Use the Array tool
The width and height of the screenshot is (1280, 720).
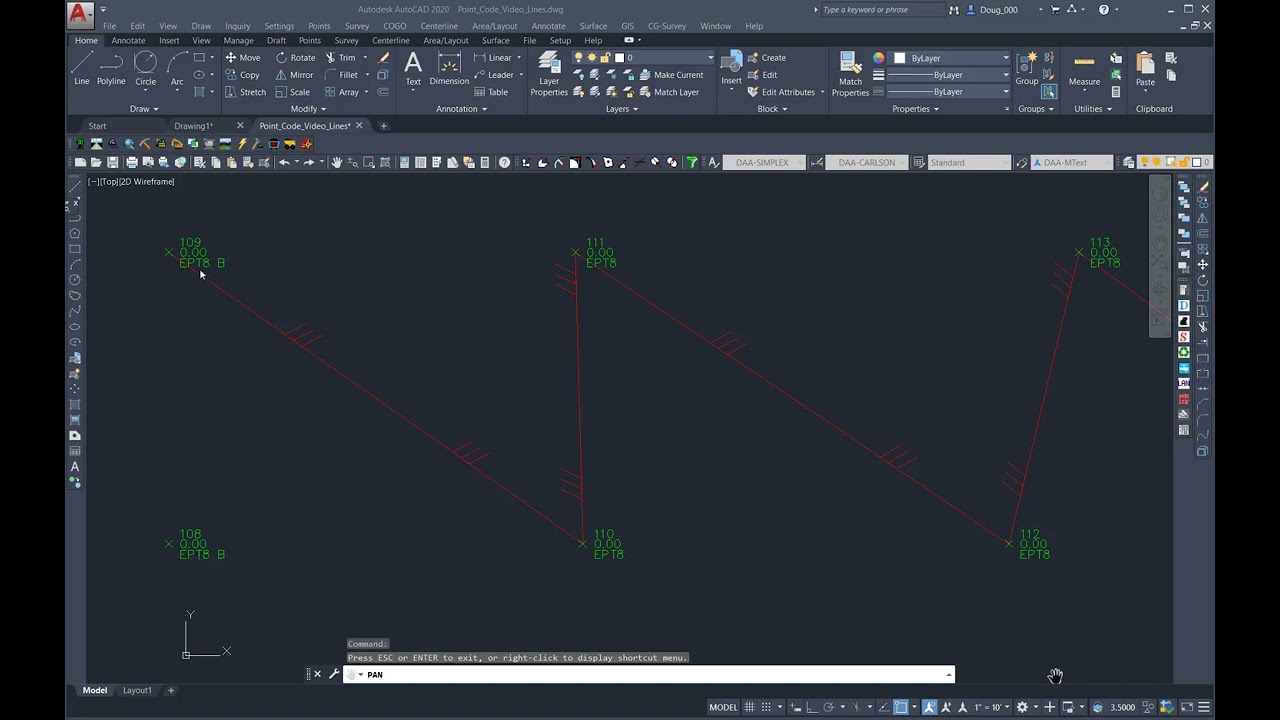342,92
